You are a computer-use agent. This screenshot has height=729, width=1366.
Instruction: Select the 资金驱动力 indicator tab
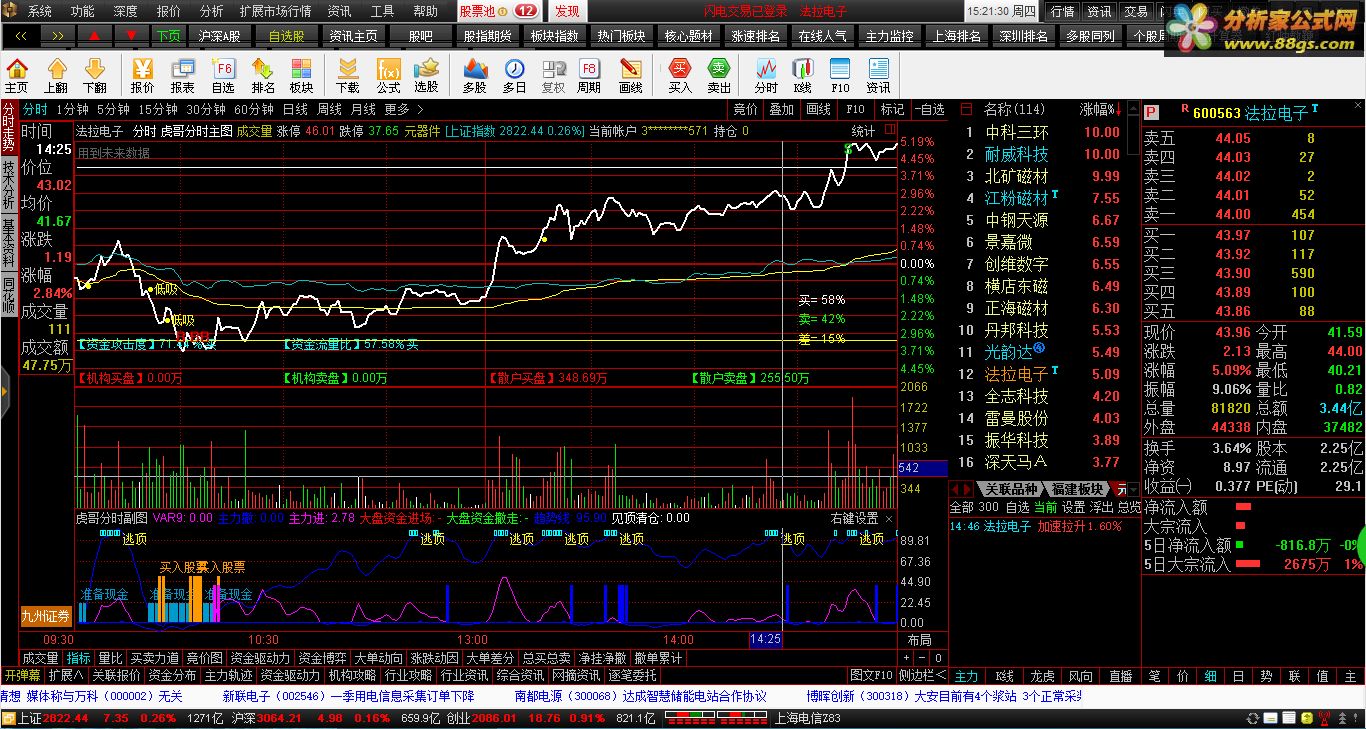coord(259,658)
